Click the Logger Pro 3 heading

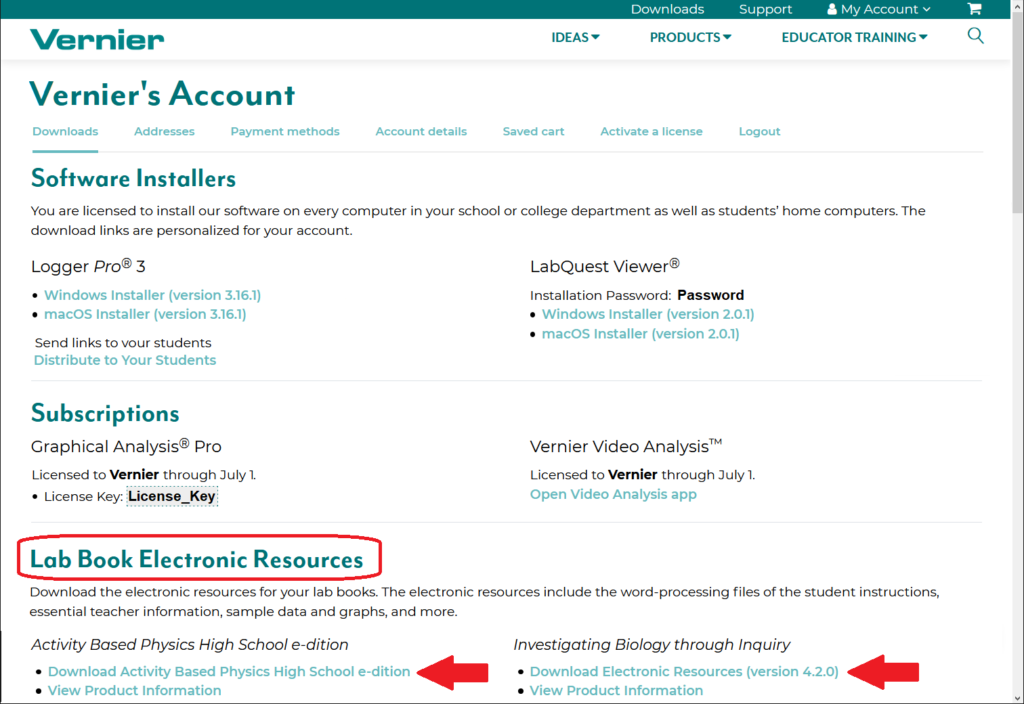88,266
